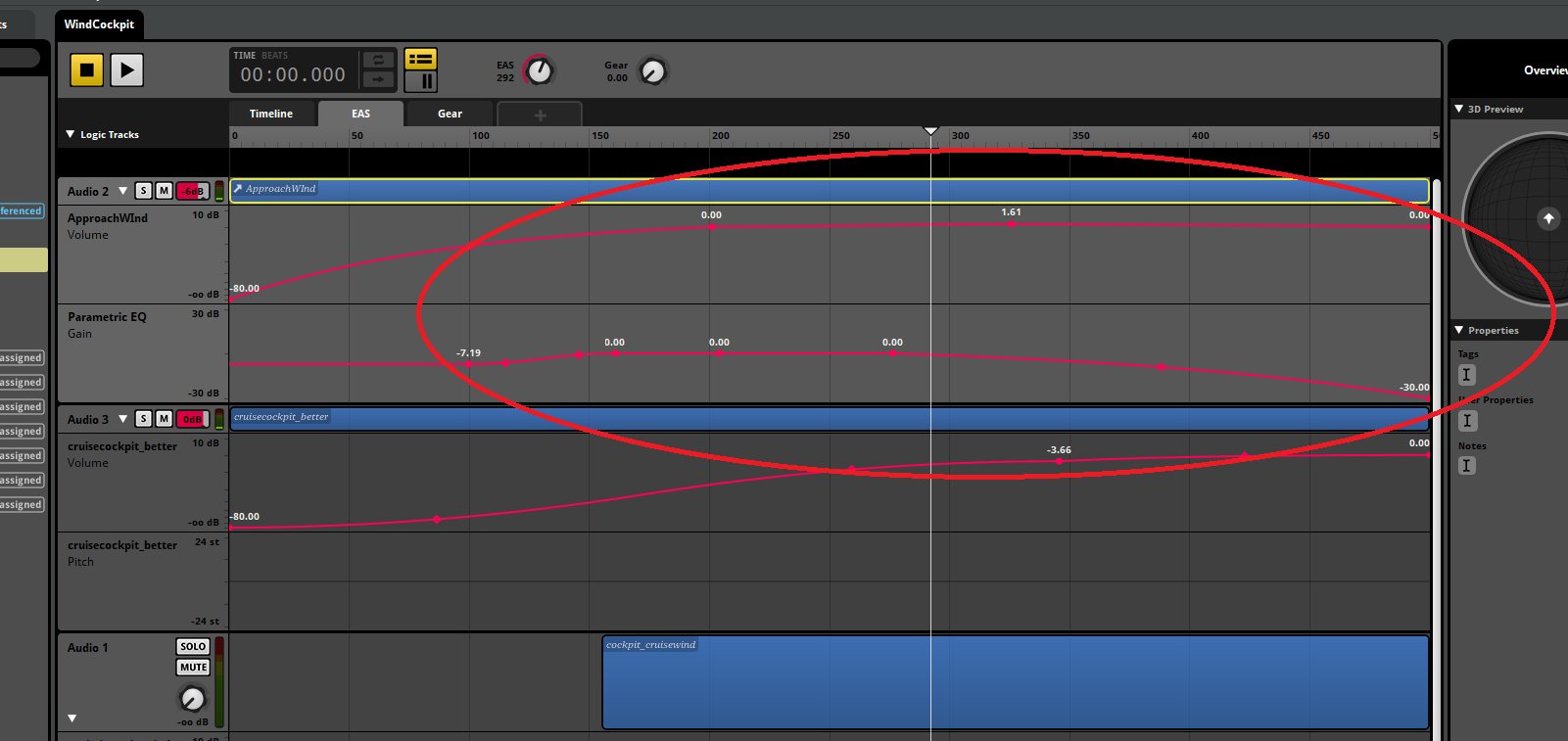The height and width of the screenshot is (741, 1568).
Task: Select the WindCockpit event tab
Action: click(x=99, y=24)
